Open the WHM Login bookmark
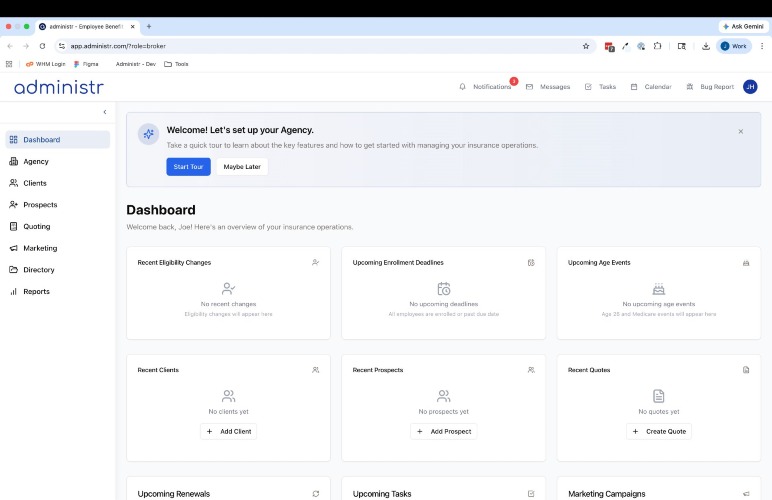Viewport: 772px width, 500px height. coord(45,64)
